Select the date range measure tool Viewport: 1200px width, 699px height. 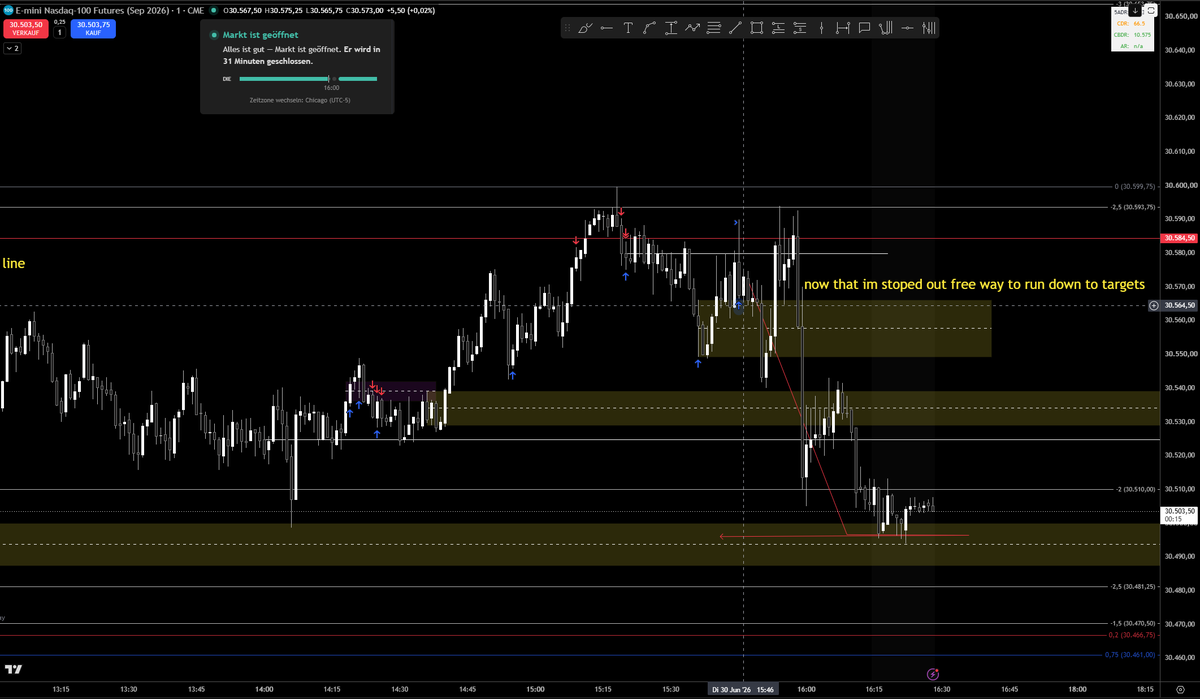[843, 28]
